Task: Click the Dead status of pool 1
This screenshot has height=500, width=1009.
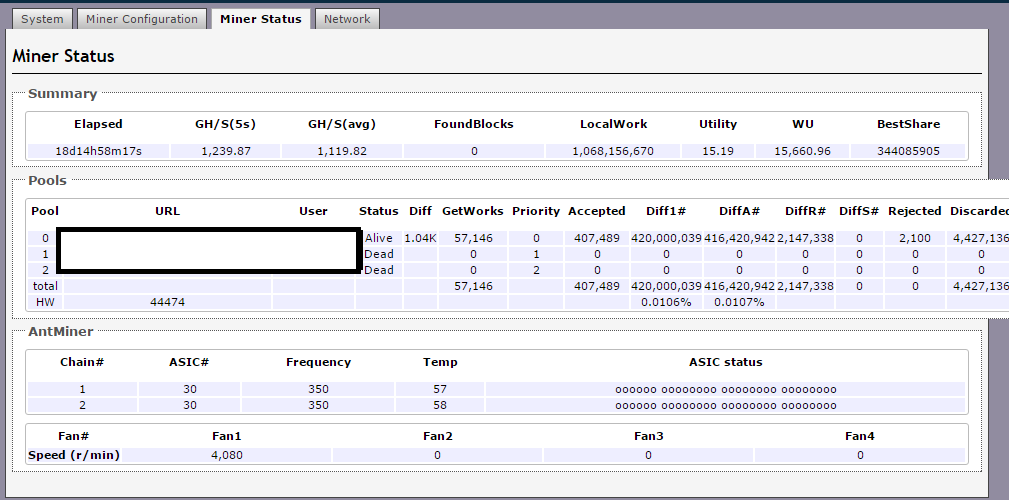Action: tap(379, 254)
